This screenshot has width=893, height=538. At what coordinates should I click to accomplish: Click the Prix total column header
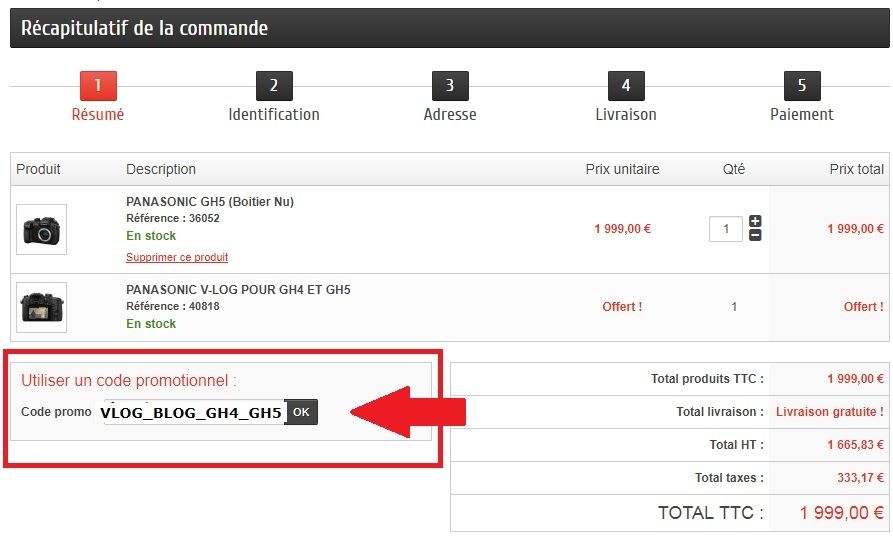857,169
